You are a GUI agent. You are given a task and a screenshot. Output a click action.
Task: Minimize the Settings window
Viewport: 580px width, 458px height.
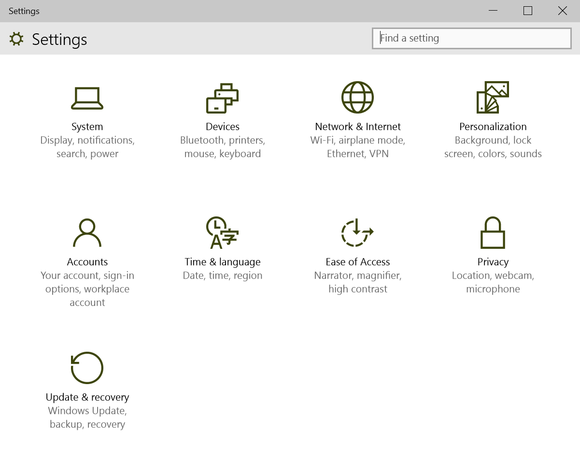click(493, 11)
